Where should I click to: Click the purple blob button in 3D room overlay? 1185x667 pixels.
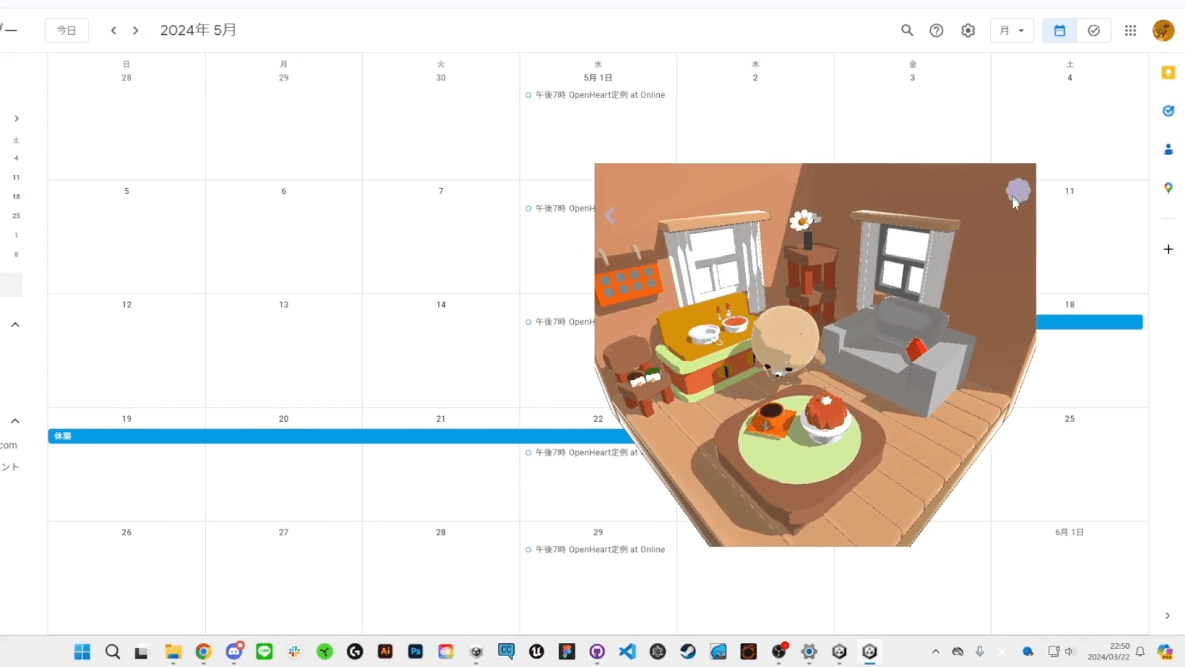(1018, 190)
